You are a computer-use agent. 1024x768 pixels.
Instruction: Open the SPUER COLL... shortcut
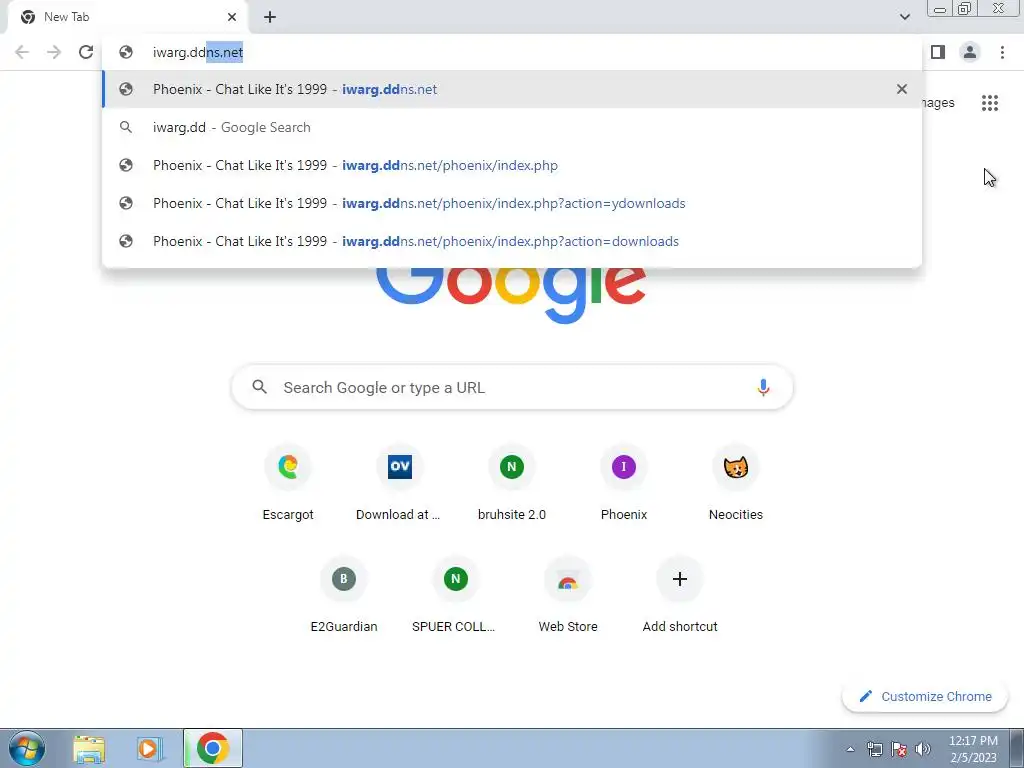click(x=456, y=595)
